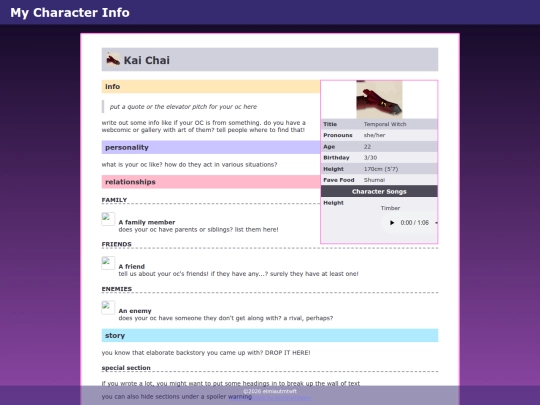Click the quote placeholder text in info
Viewport: 540px width, 405px height.
pyautogui.click(x=183, y=107)
